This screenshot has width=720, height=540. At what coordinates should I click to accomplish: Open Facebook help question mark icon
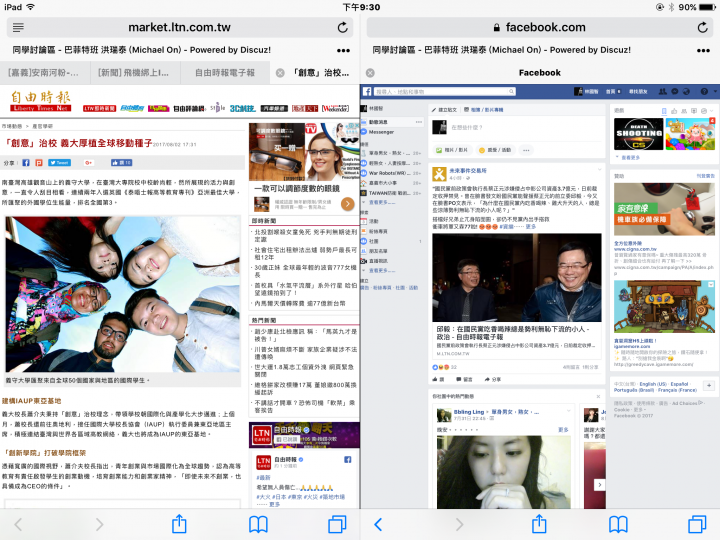[704, 91]
